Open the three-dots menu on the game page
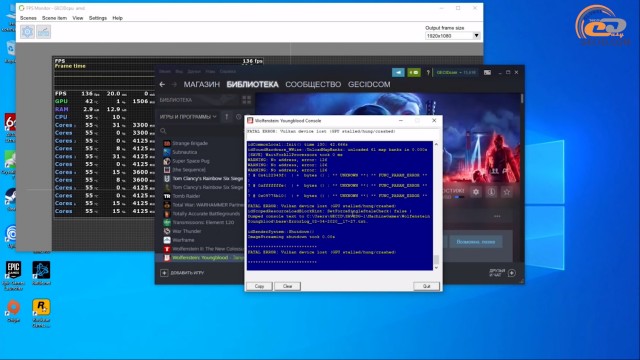This screenshot has height=360, width=640. (497, 216)
